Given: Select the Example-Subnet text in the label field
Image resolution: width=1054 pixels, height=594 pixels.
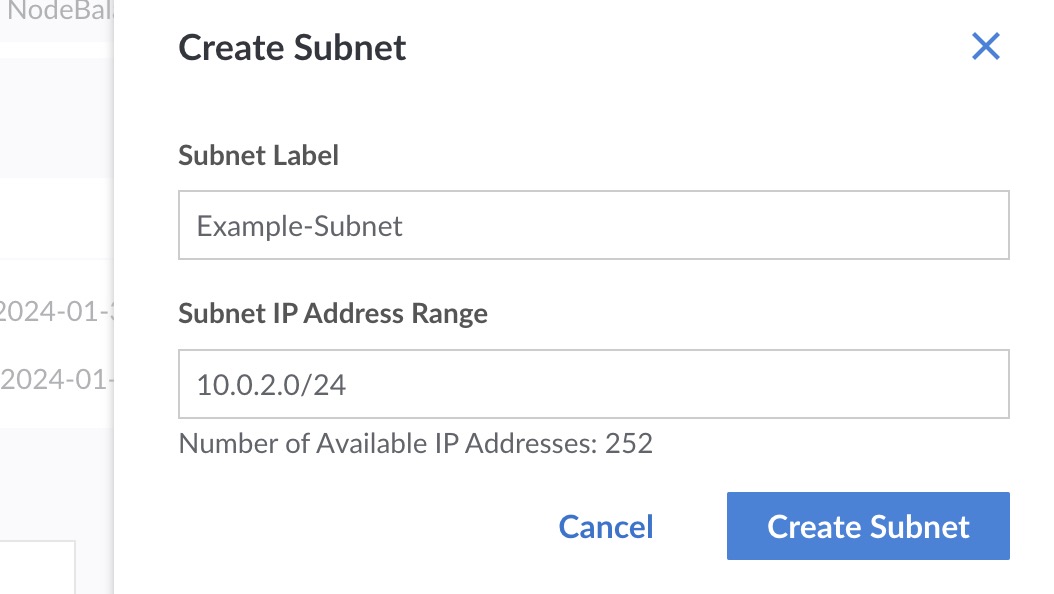Looking at the screenshot, I should [299, 226].
